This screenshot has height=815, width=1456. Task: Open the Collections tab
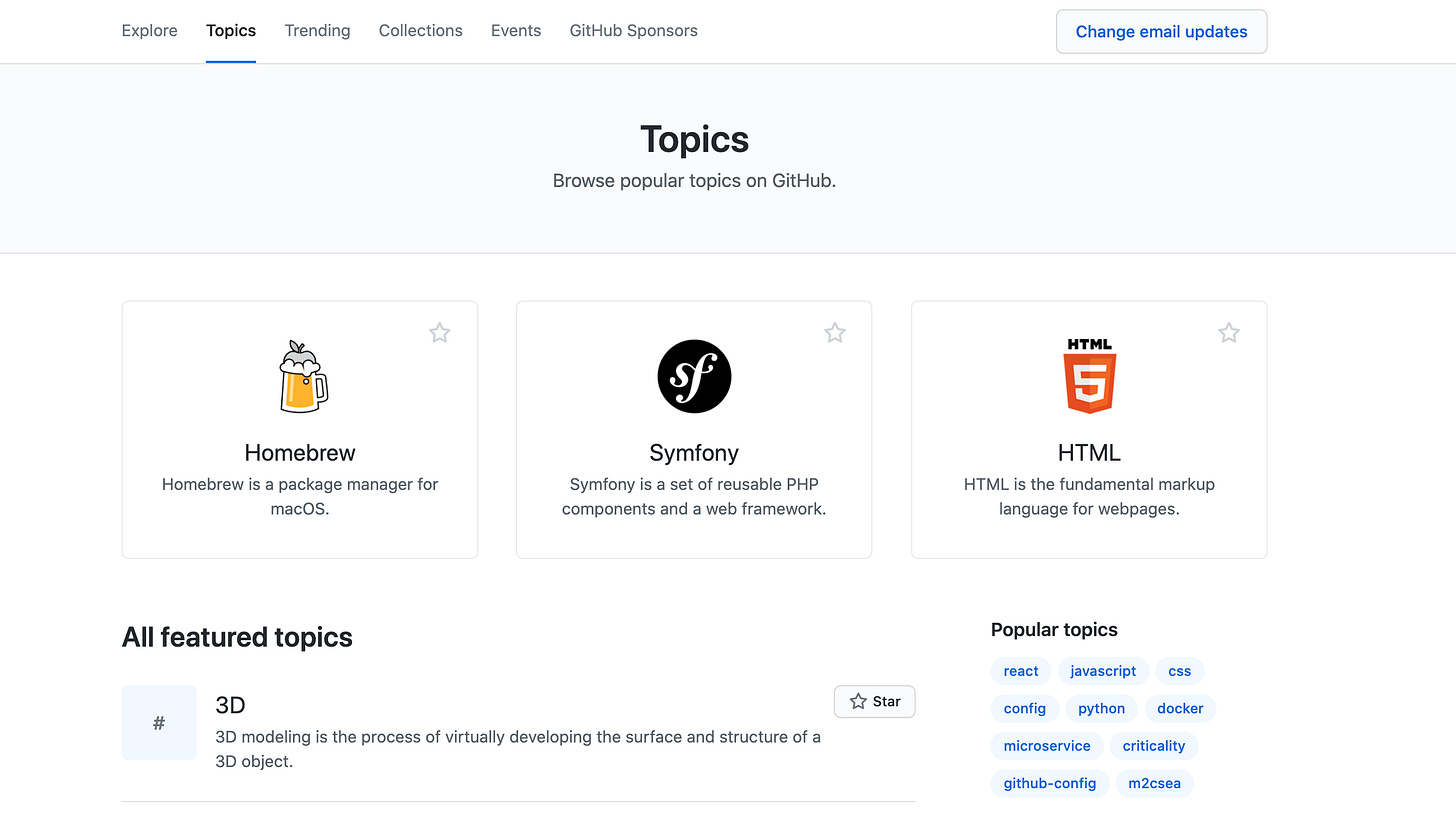[421, 31]
